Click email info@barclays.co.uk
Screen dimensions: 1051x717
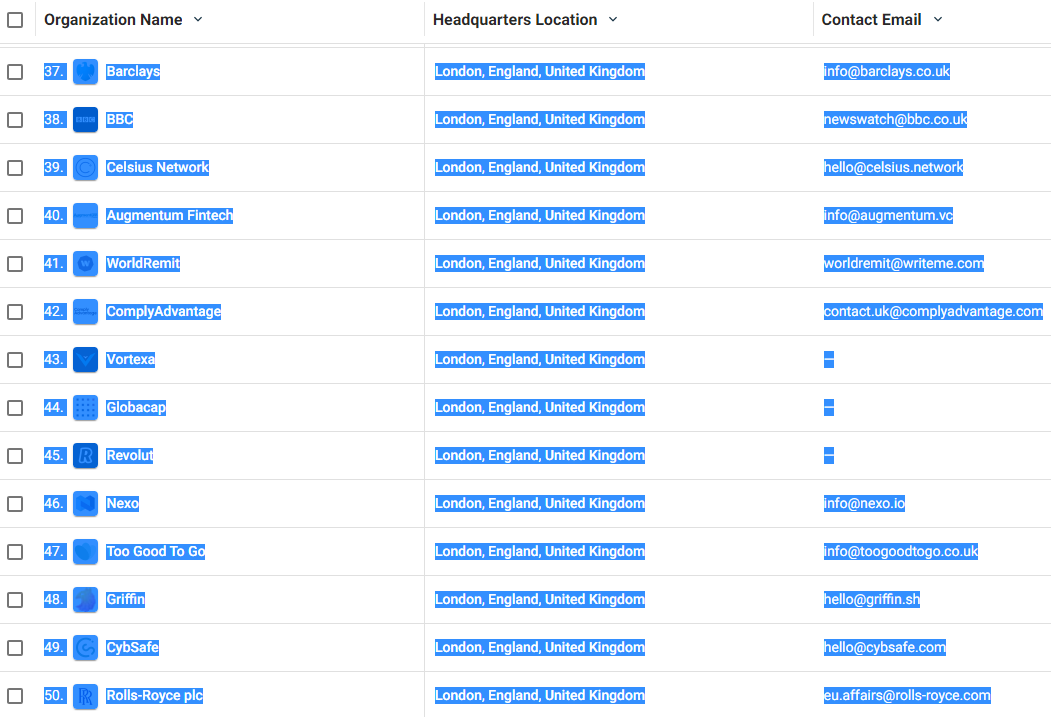(887, 71)
